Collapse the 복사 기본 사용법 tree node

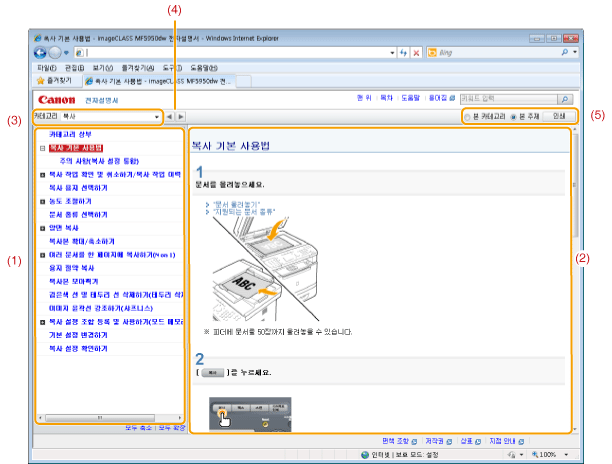pos(42,147)
